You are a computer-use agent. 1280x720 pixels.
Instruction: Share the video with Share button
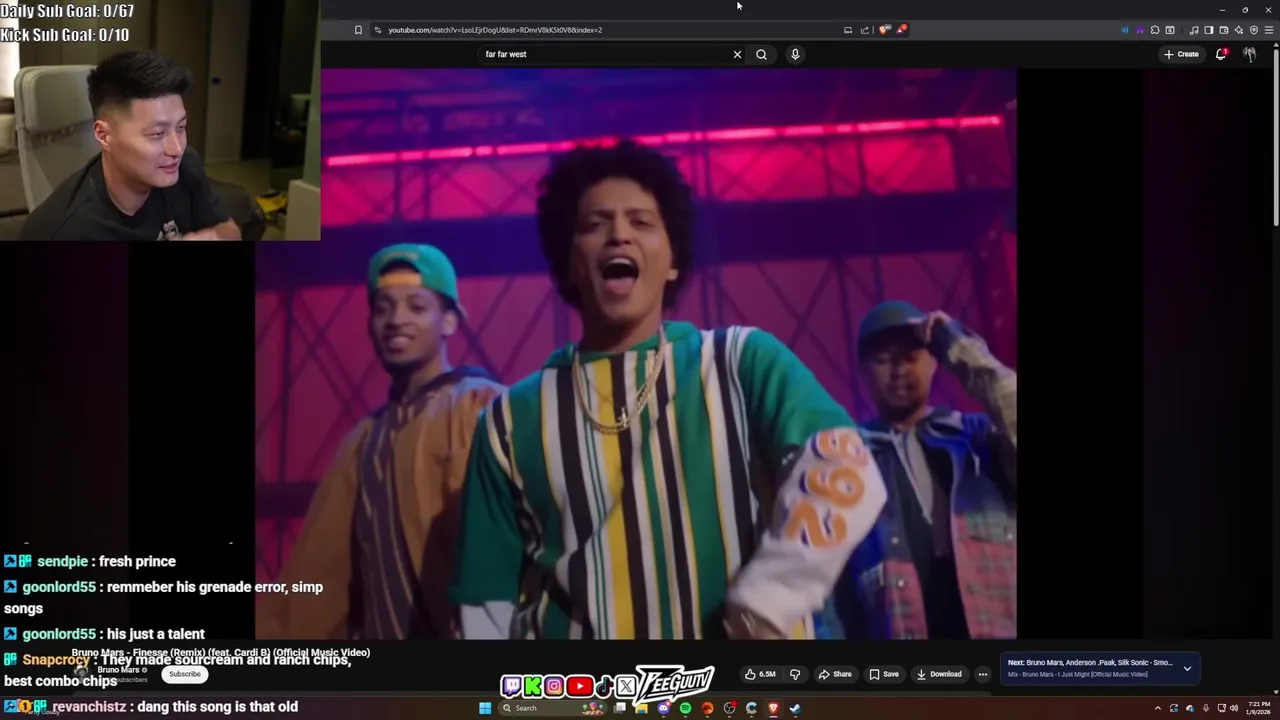(x=835, y=674)
